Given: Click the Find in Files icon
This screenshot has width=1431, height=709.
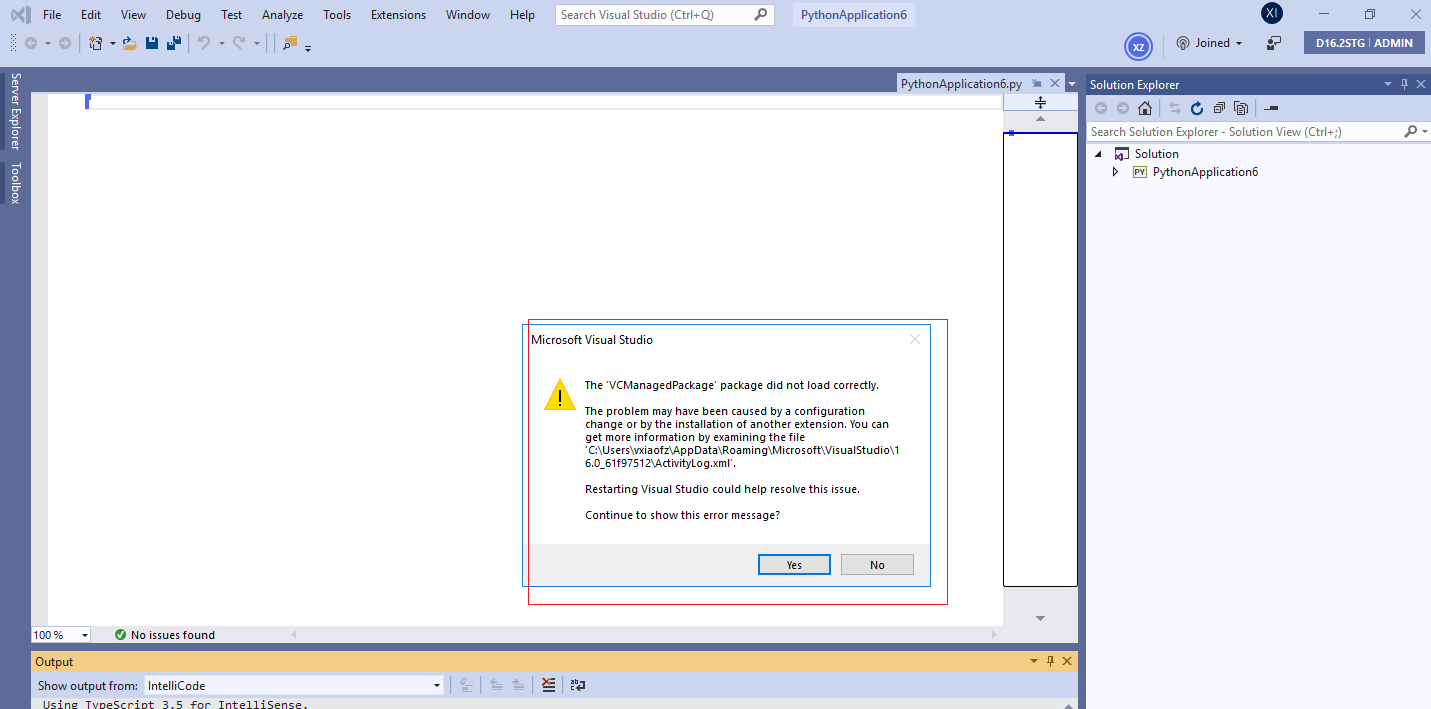Looking at the screenshot, I should pos(290,43).
